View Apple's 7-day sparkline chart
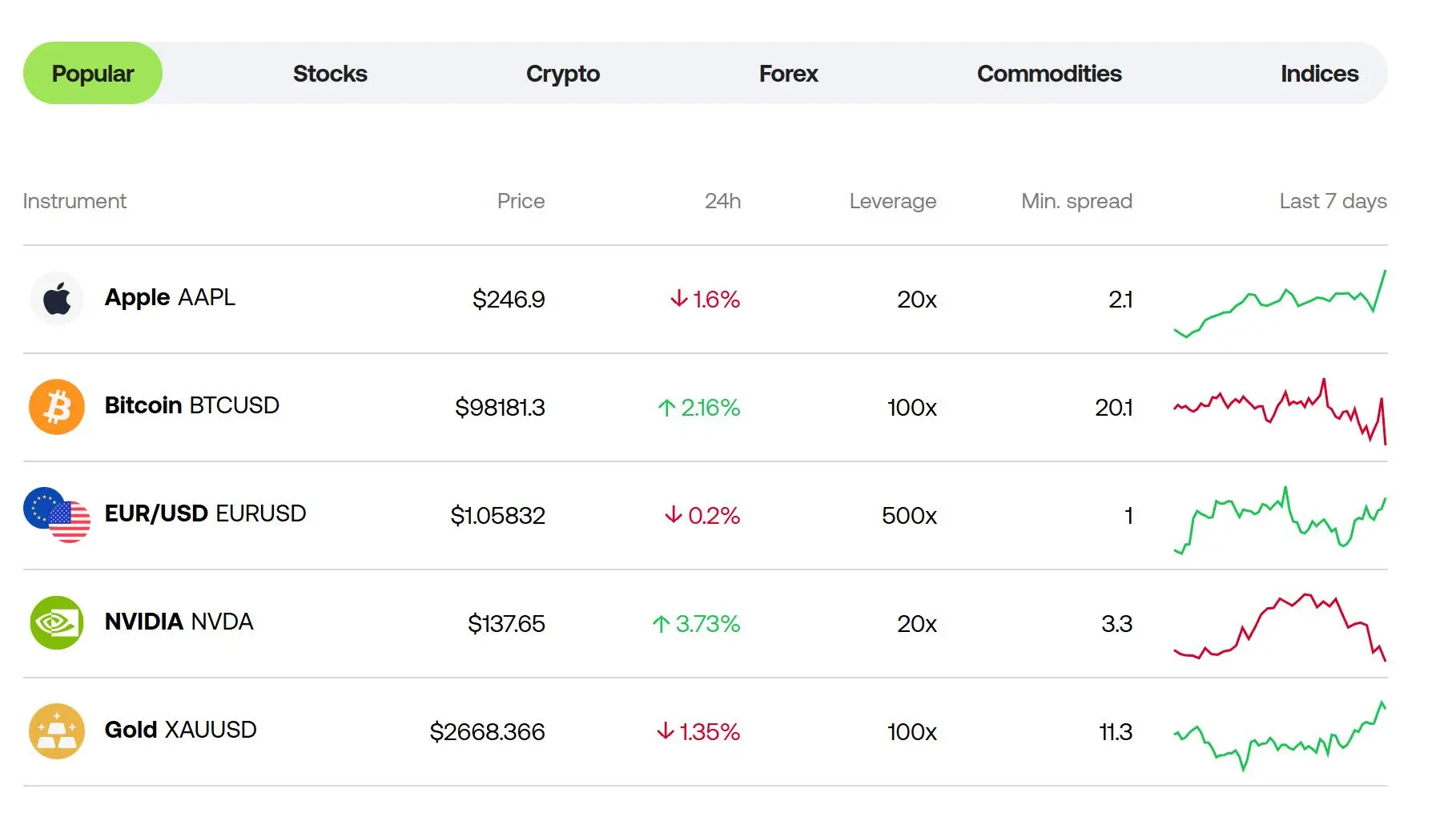The width and height of the screenshot is (1456, 813). pyautogui.click(x=1280, y=304)
